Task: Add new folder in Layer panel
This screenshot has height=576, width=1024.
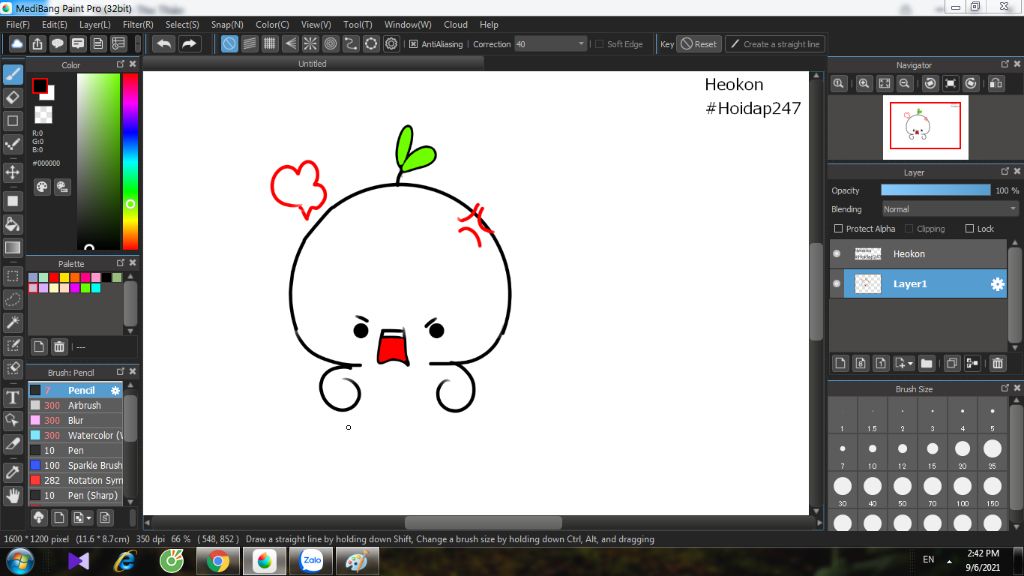Action: click(926, 363)
